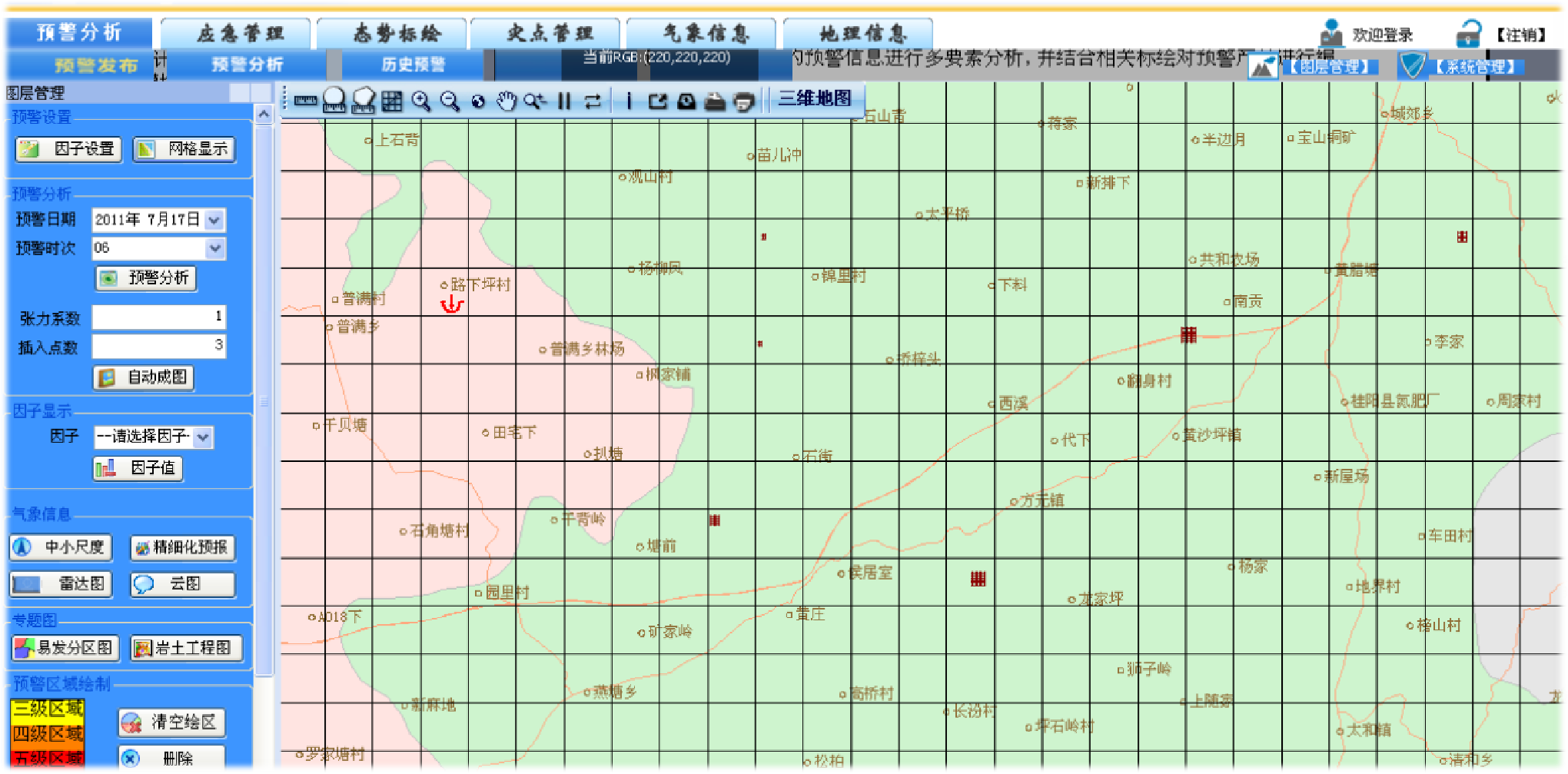Select the red 五级区域 color swatch
1568x774 pixels.
(x=46, y=760)
